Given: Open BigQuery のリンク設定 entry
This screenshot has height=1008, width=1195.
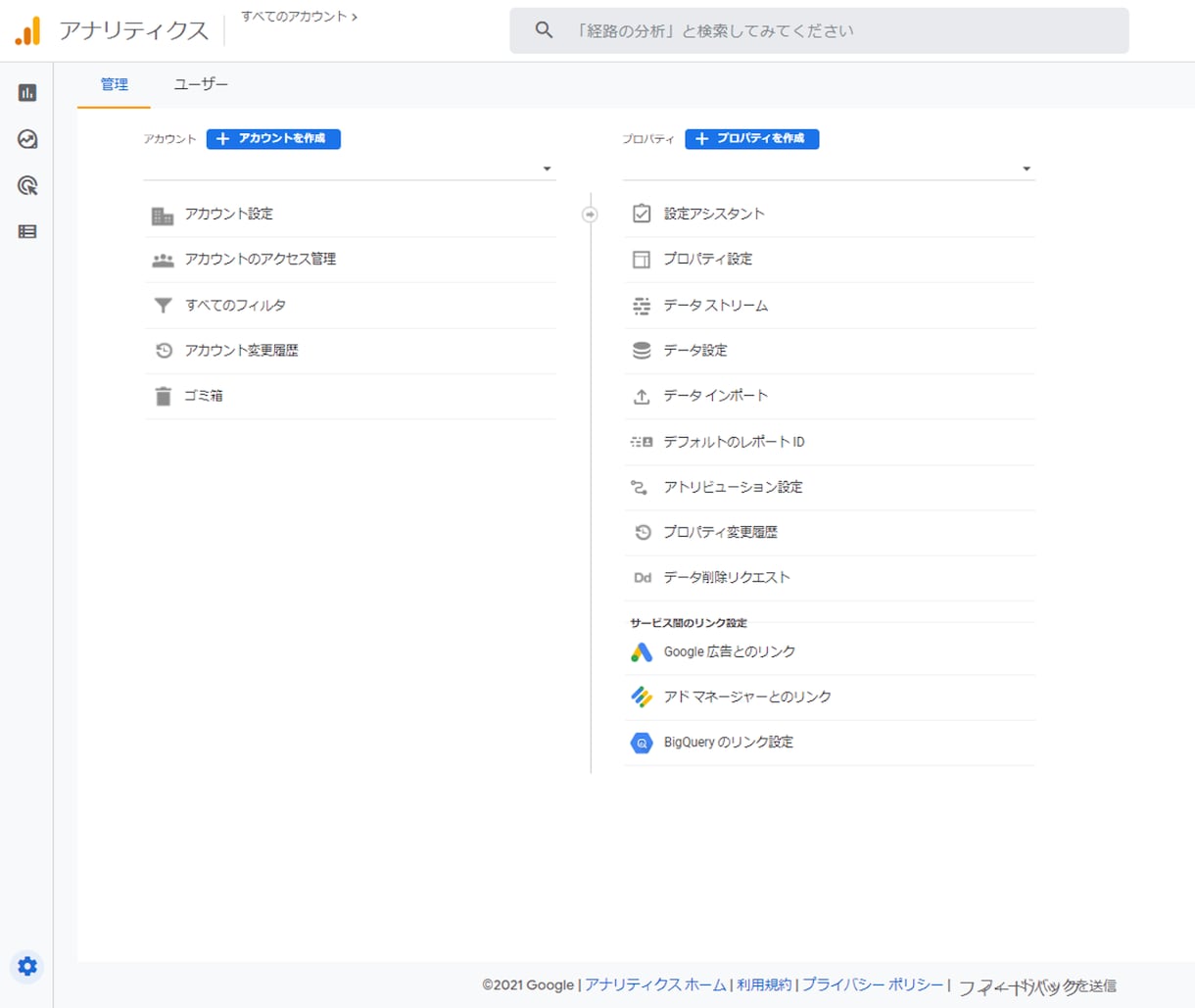Looking at the screenshot, I should [829, 743].
